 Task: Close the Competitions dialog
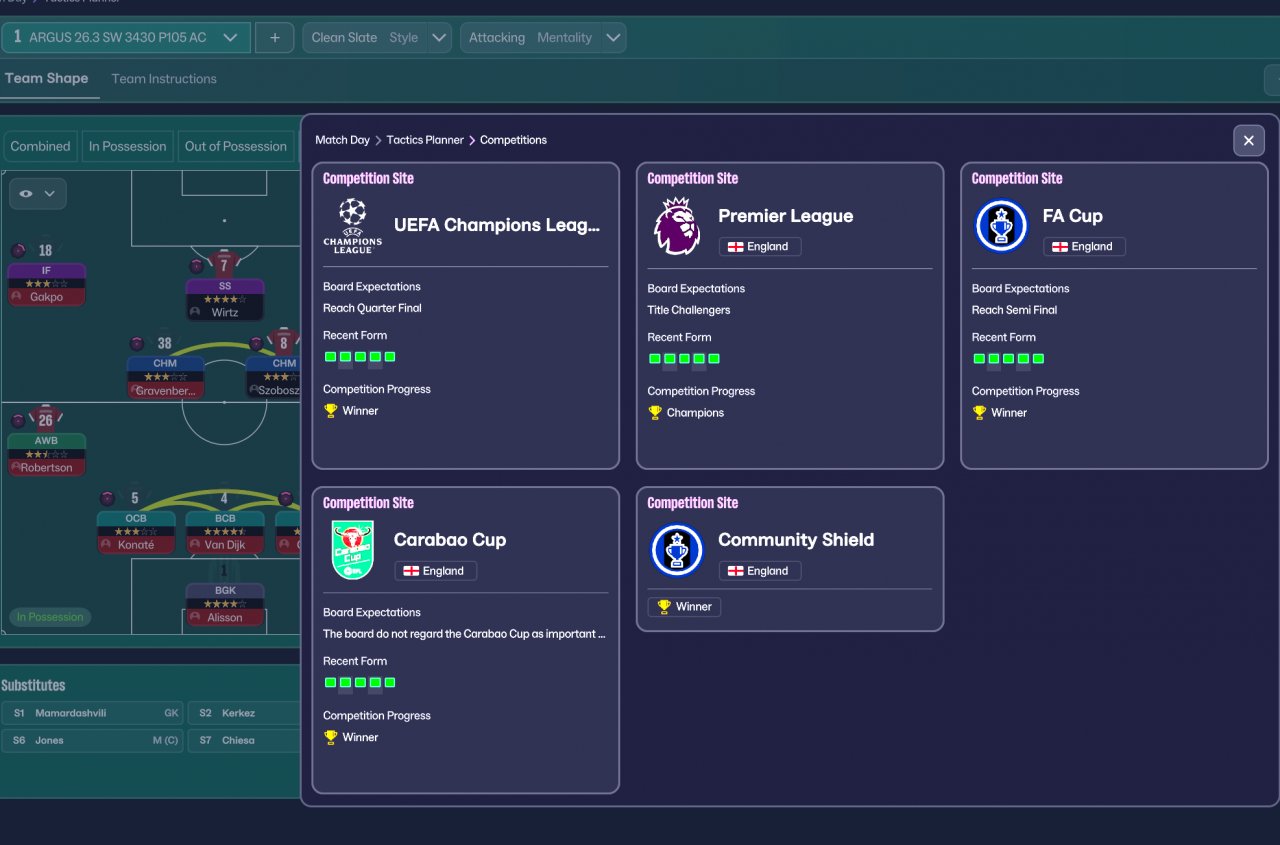(1248, 141)
